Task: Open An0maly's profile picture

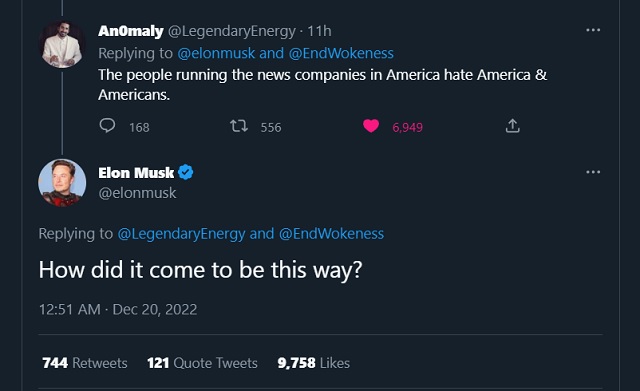Action: tap(62, 44)
